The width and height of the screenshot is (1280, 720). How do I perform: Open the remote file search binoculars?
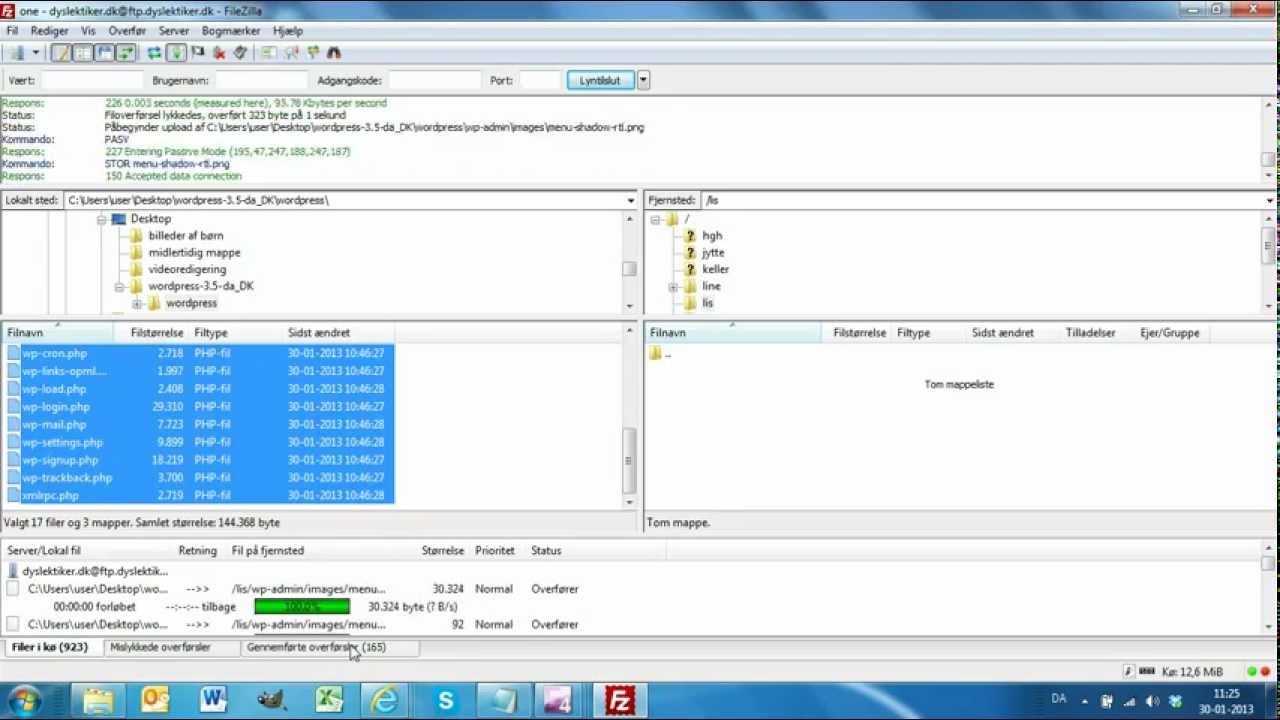coord(334,53)
